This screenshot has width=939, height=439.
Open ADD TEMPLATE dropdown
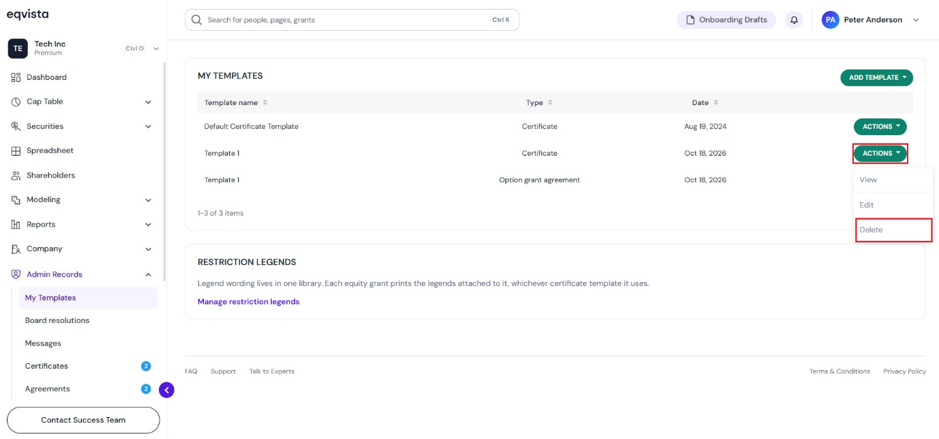coord(877,77)
